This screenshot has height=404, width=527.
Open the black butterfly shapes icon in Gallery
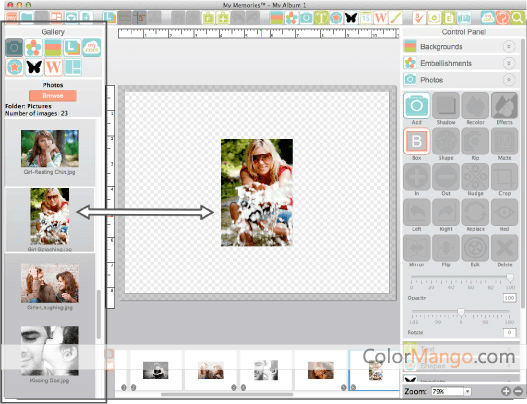pos(34,67)
